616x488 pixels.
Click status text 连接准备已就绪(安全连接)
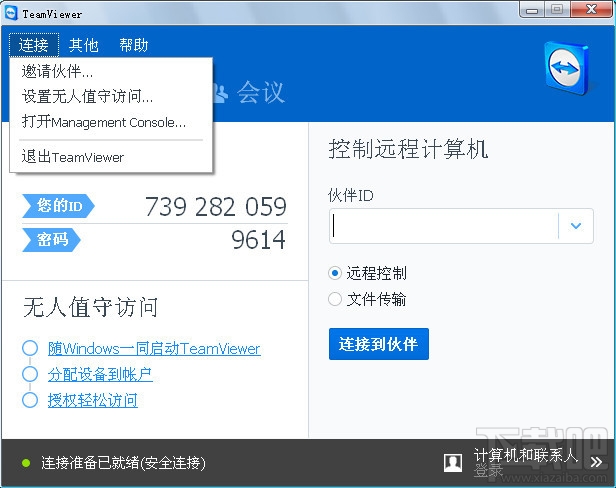point(123,463)
